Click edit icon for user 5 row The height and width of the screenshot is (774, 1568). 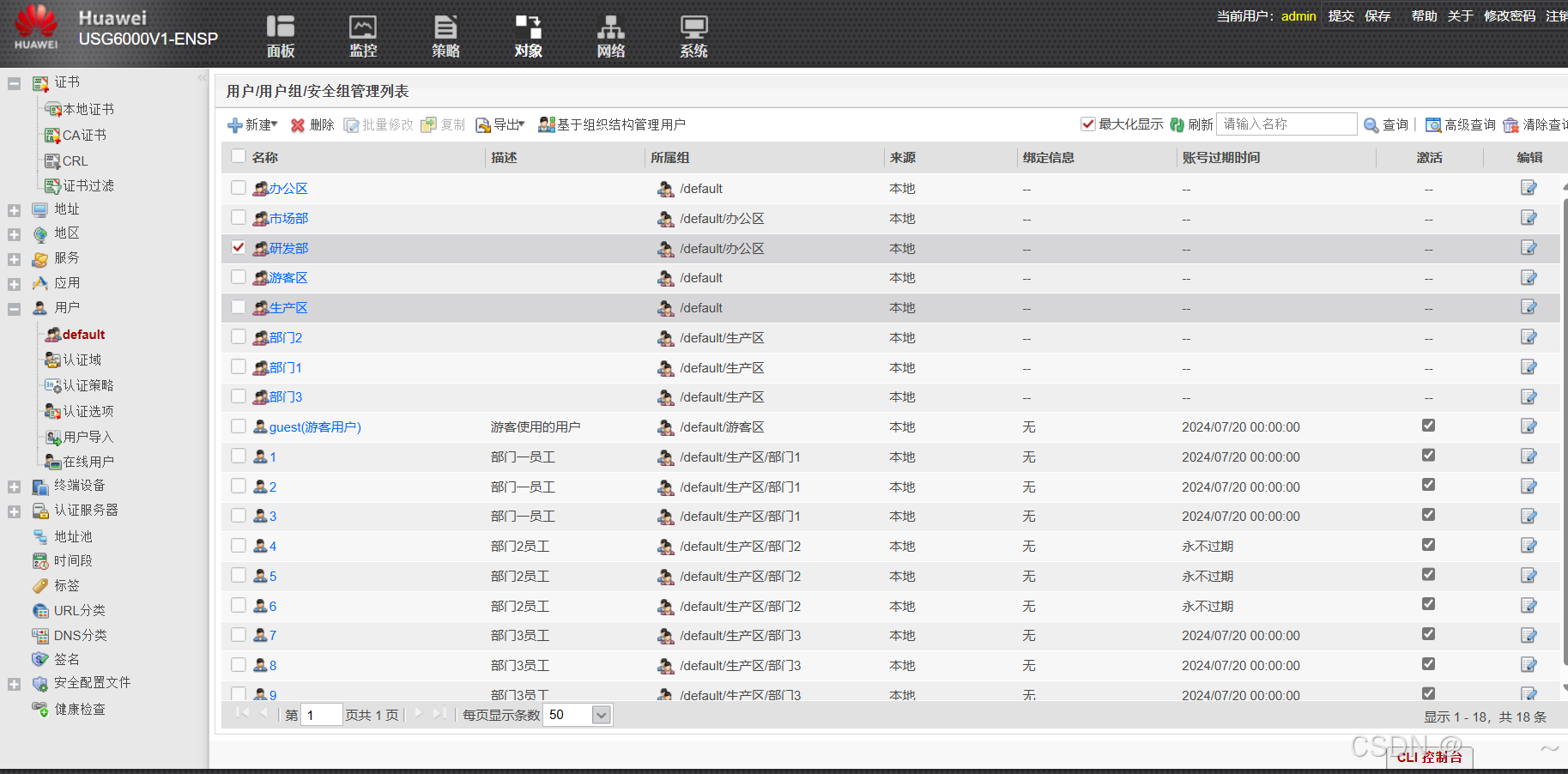tap(1529, 576)
